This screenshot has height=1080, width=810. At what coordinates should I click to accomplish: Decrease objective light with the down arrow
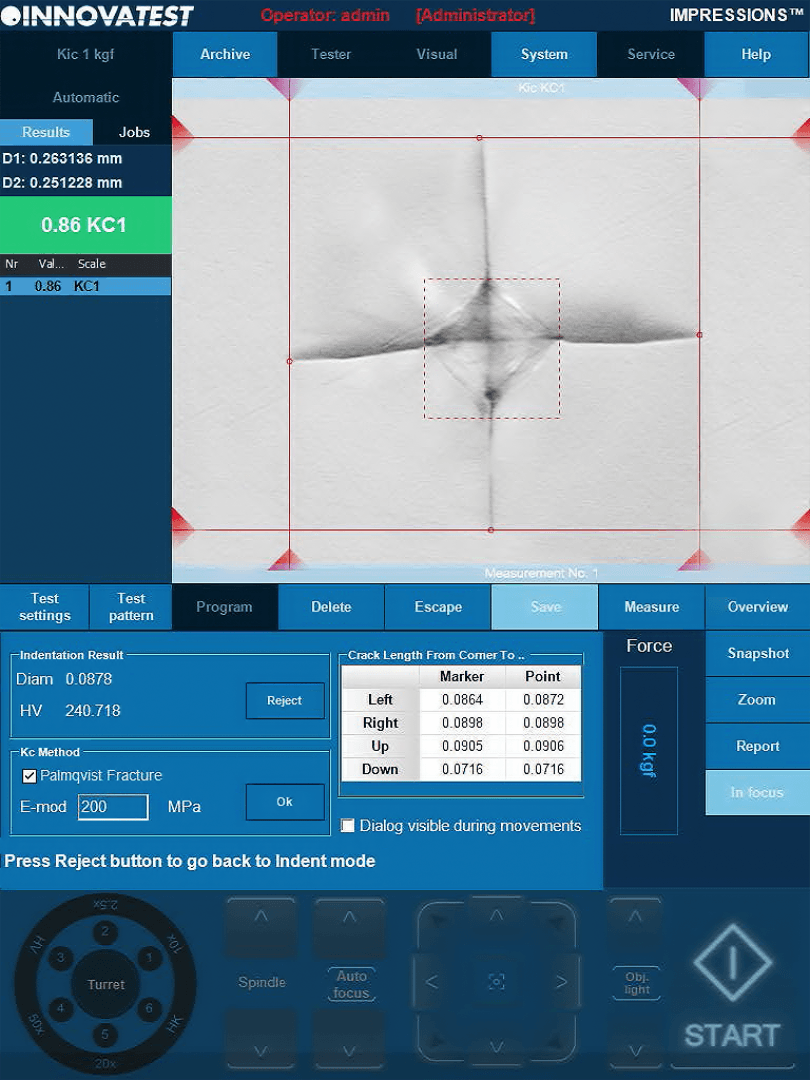pos(635,1040)
